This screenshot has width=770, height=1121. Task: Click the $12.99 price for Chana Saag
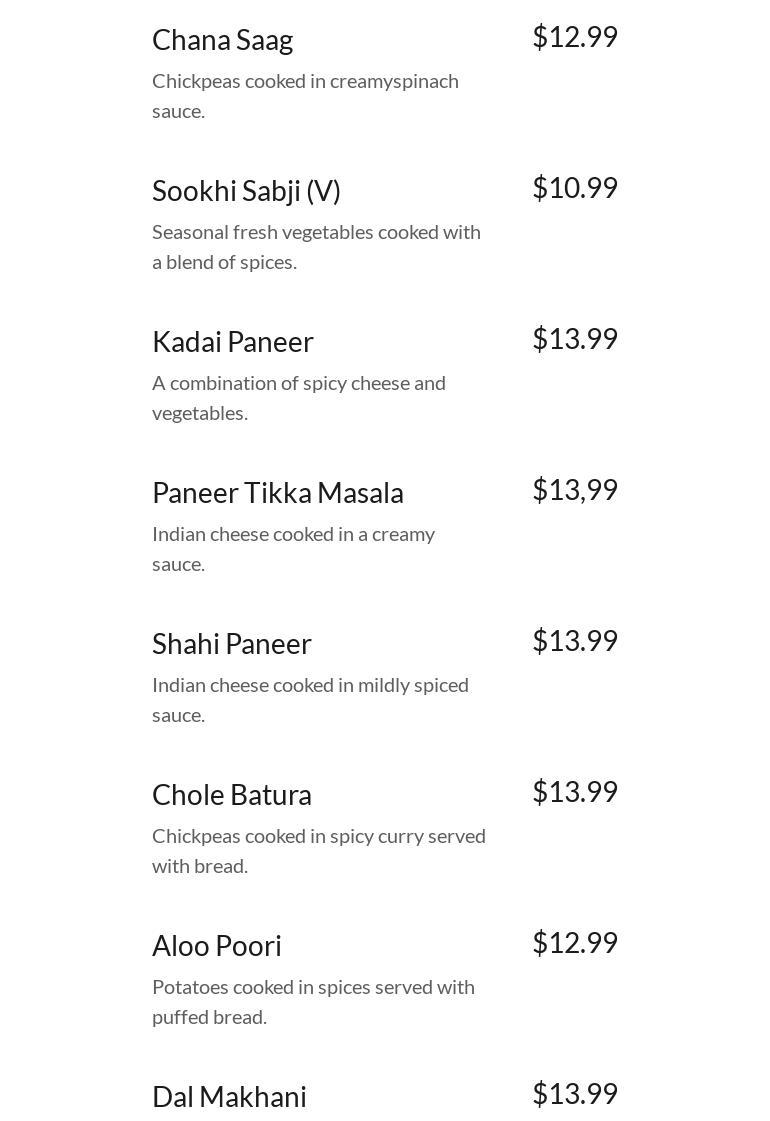pyautogui.click(x=575, y=36)
